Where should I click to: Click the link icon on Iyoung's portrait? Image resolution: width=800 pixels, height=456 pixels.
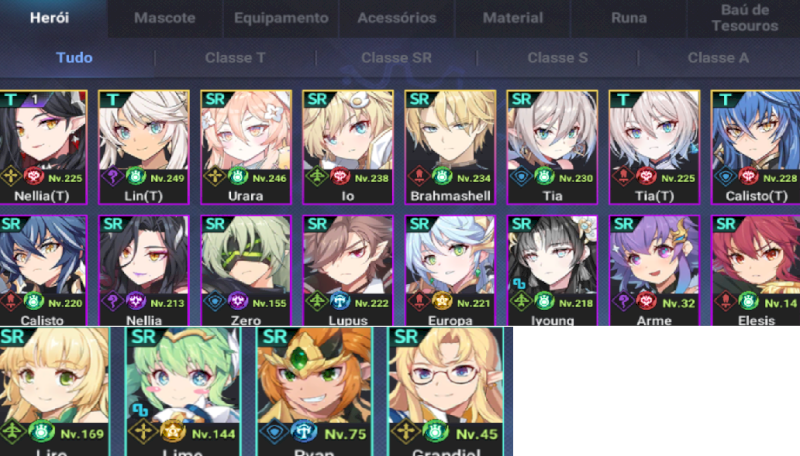pos(519,283)
